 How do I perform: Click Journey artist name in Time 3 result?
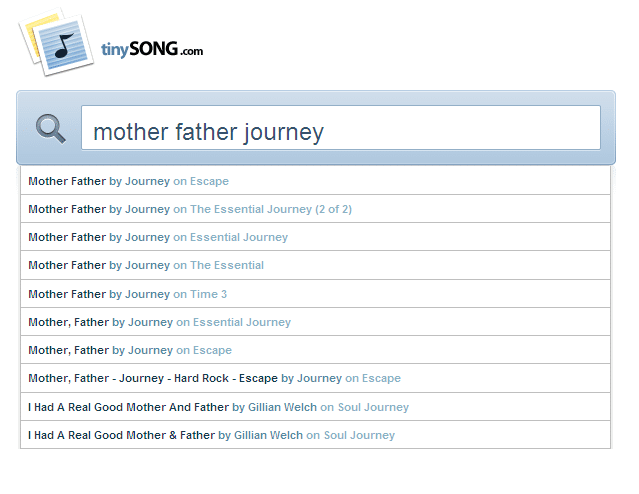(x=147, y=294)
